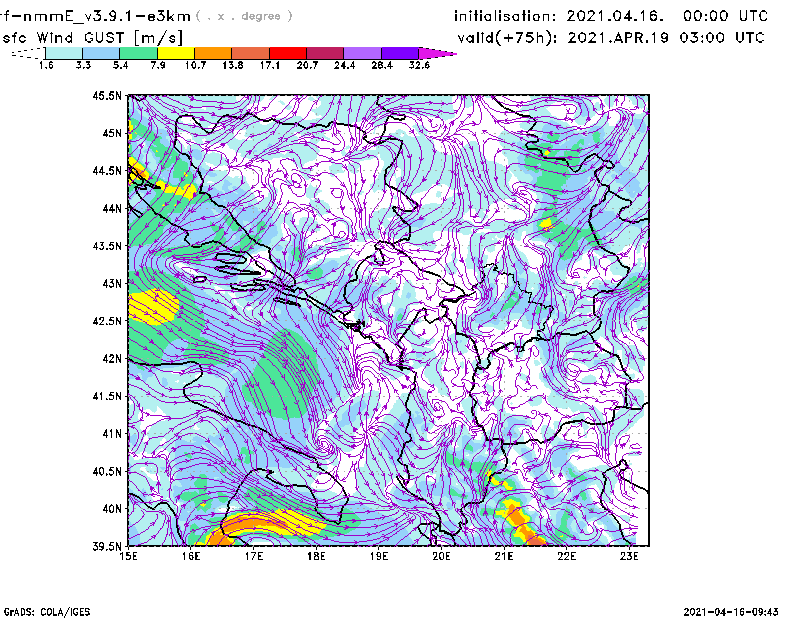Click the colorbar value 1.6
The image size is (800, 618).
pos(46,65)
